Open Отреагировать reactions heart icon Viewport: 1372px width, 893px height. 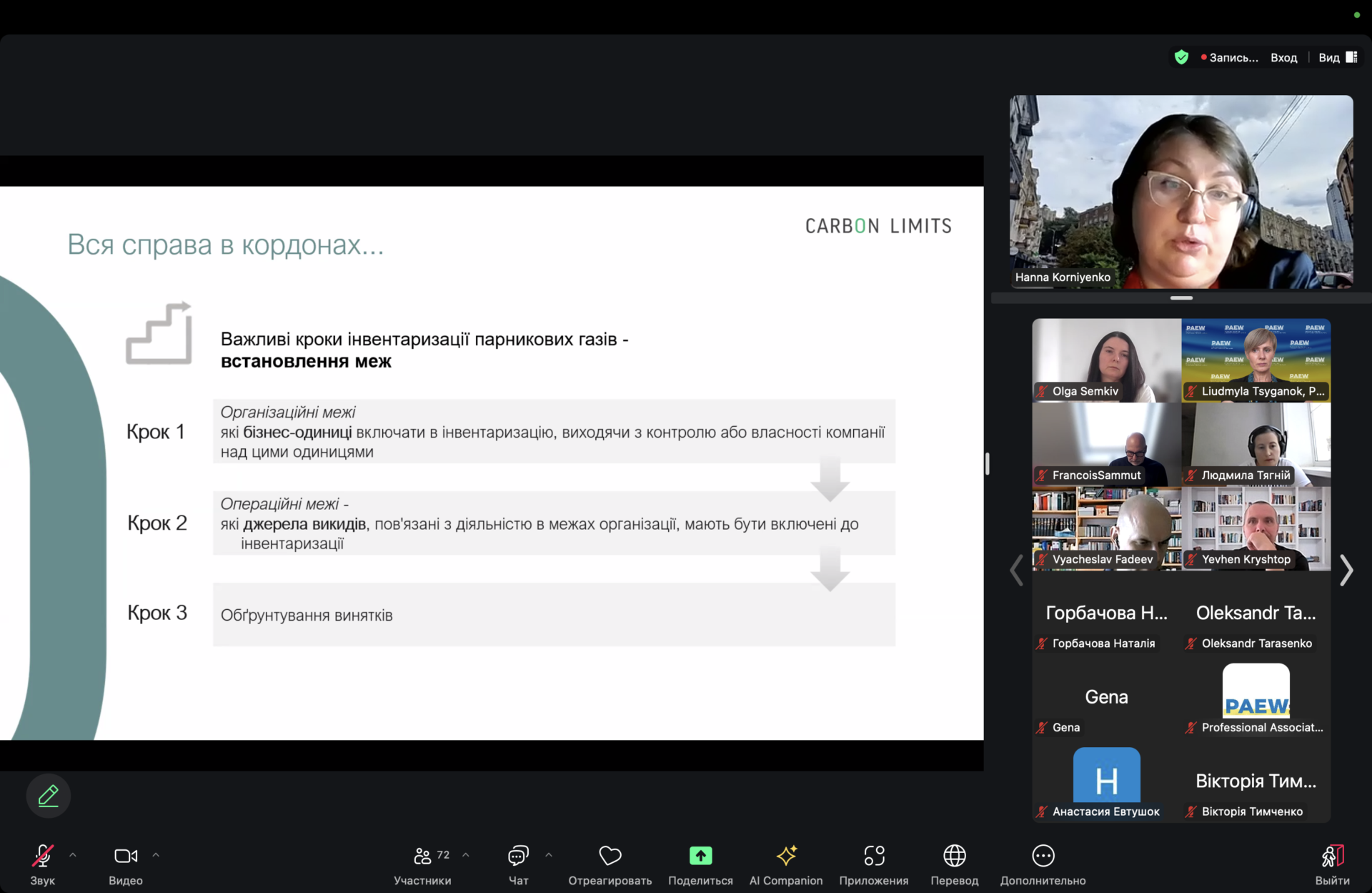coord(610,856)
